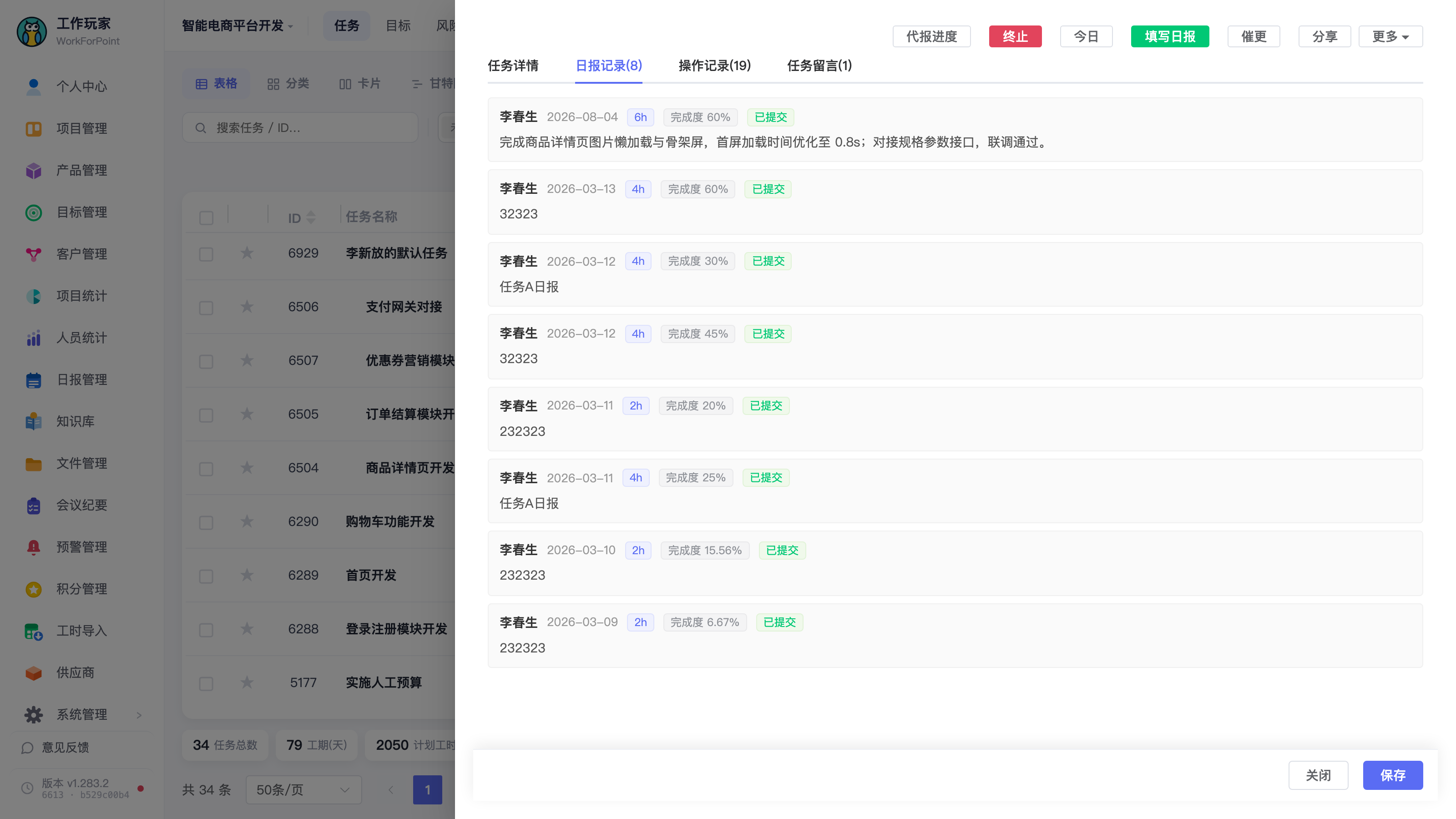1456x819 pixels.
Task: Click the blue 保存 button
Action: pyautogui.click(x=1393, y=775)
